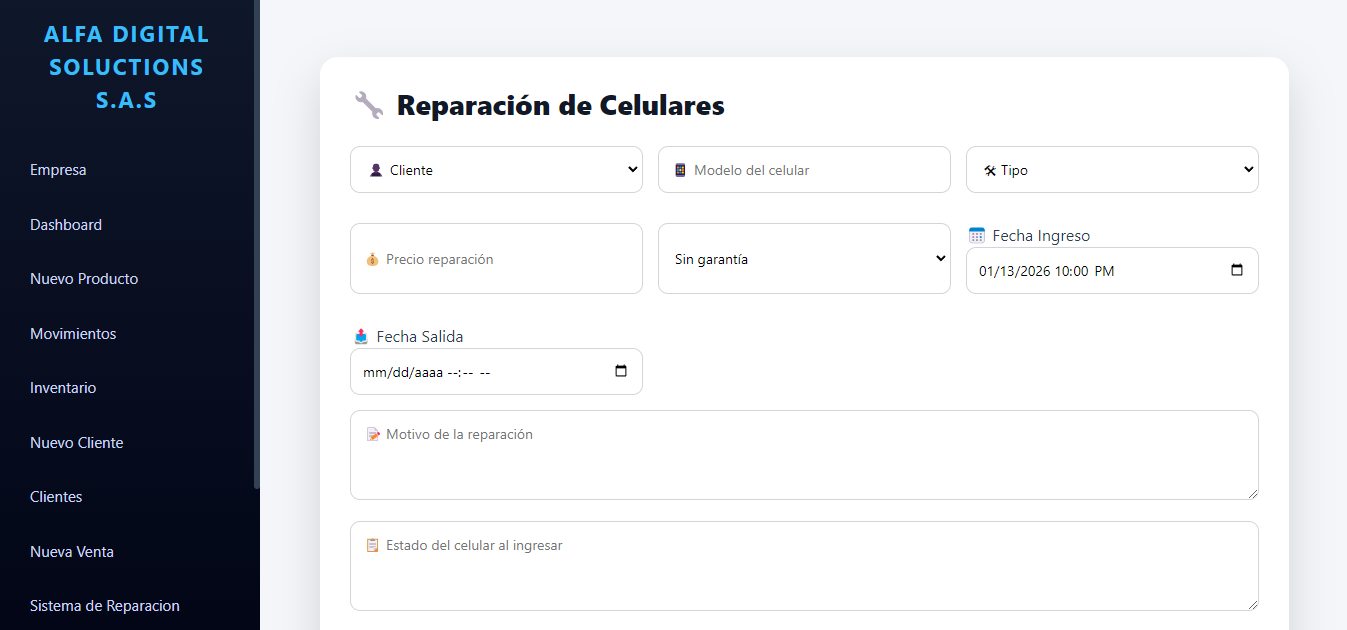Click the calendar icon beside Fecha Ingreso label

[x=977, y=236]
